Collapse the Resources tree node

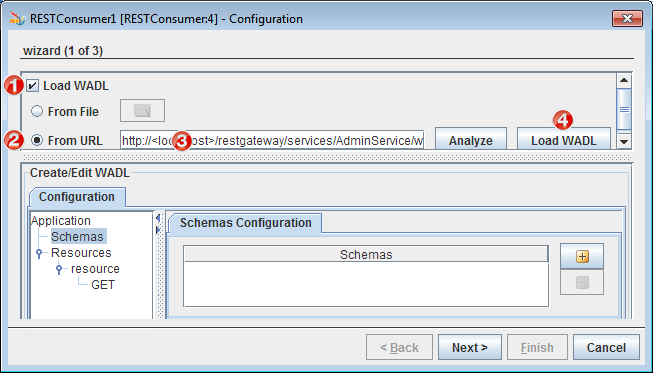coord(39,253)
